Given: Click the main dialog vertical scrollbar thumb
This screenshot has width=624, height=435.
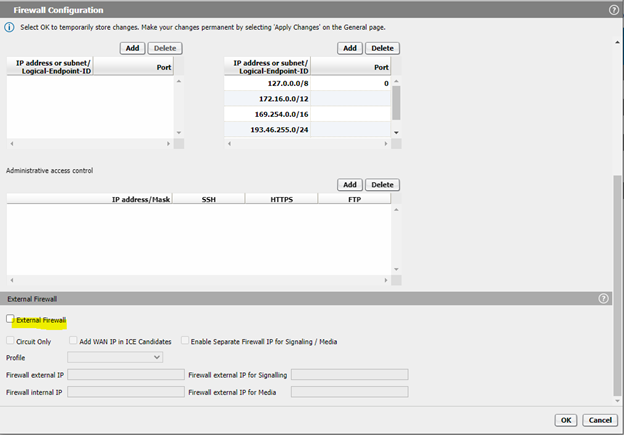Looking at the screenshot, I should [617, 284].
